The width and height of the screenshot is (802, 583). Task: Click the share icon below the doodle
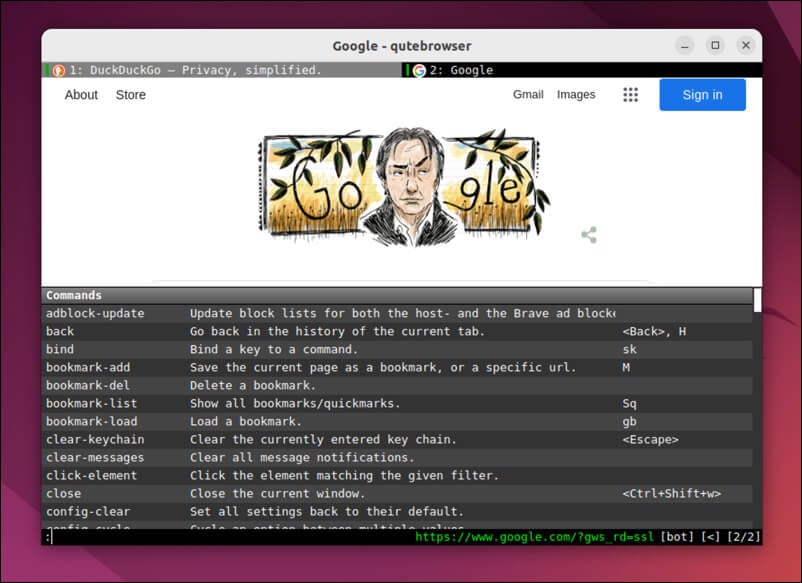(589, 235)
